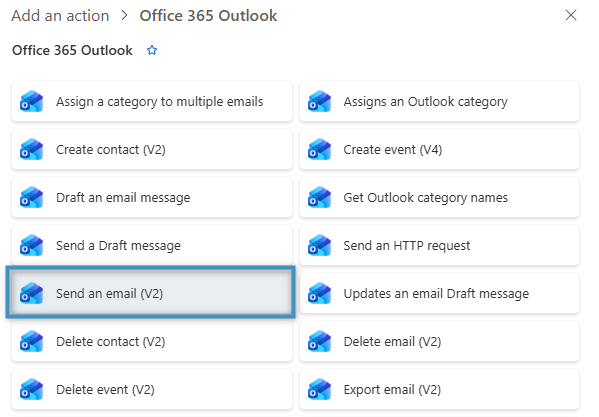Click Outlook icon beside Create event (V4)

(319, 149)
